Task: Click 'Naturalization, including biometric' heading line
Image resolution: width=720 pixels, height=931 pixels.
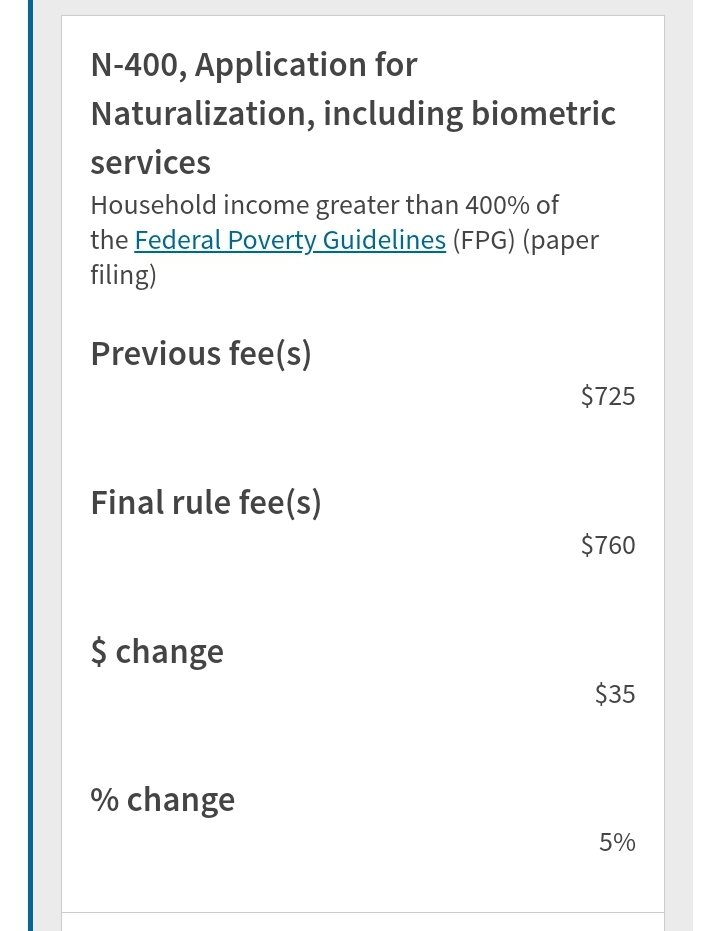Action: pos(353,114)
